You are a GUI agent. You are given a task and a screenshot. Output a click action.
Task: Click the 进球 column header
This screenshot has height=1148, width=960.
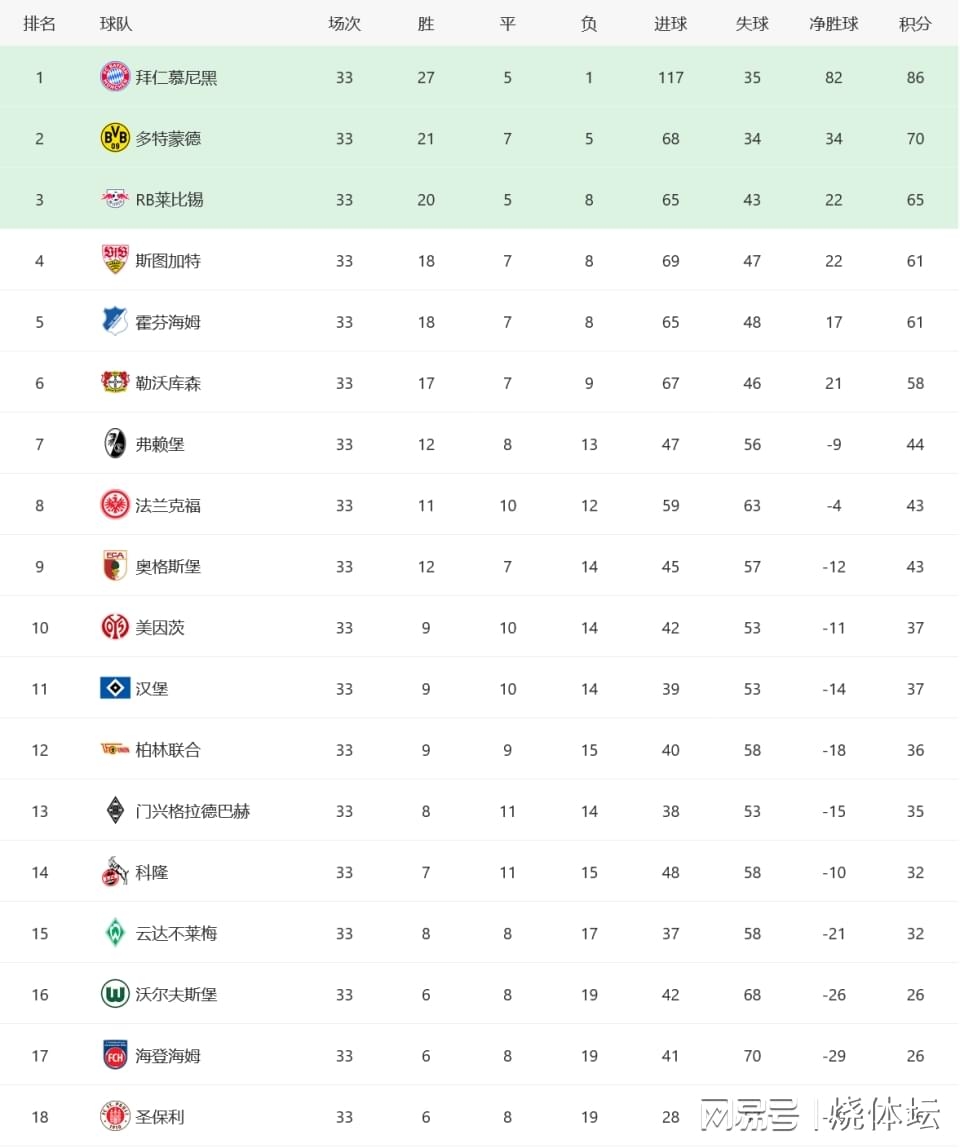coord(670,23)
